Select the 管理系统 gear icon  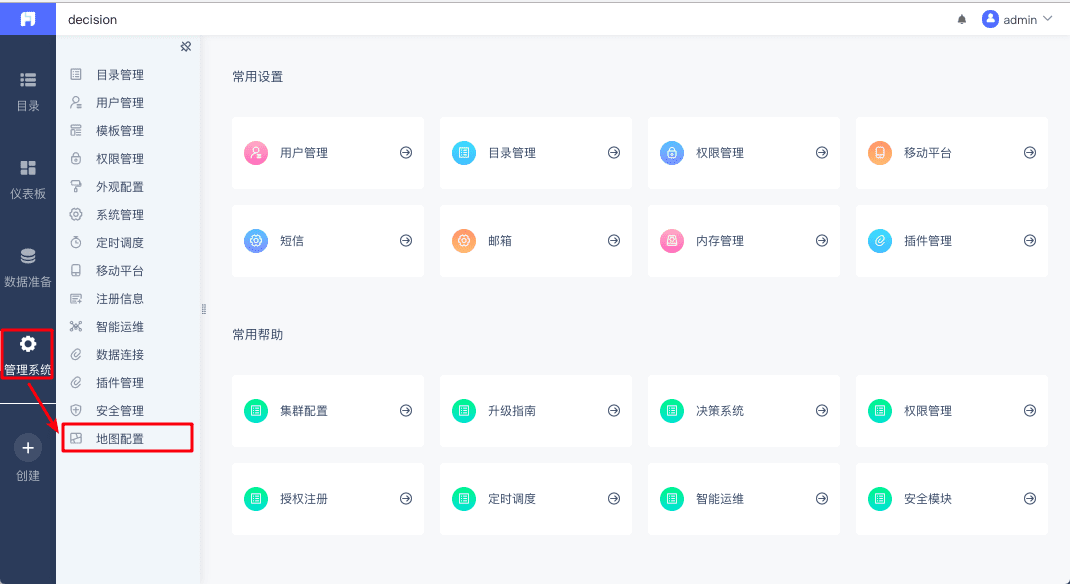click(28, 344)
